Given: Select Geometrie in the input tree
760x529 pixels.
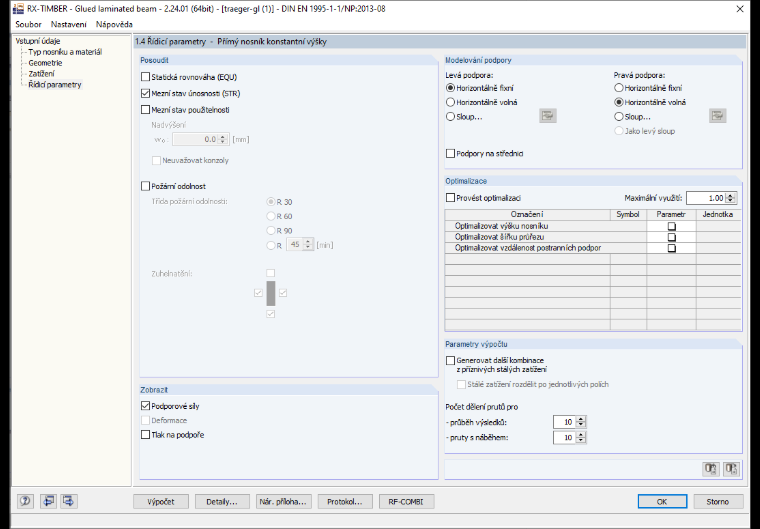Looking at the screenshot, I should (45, 63).
